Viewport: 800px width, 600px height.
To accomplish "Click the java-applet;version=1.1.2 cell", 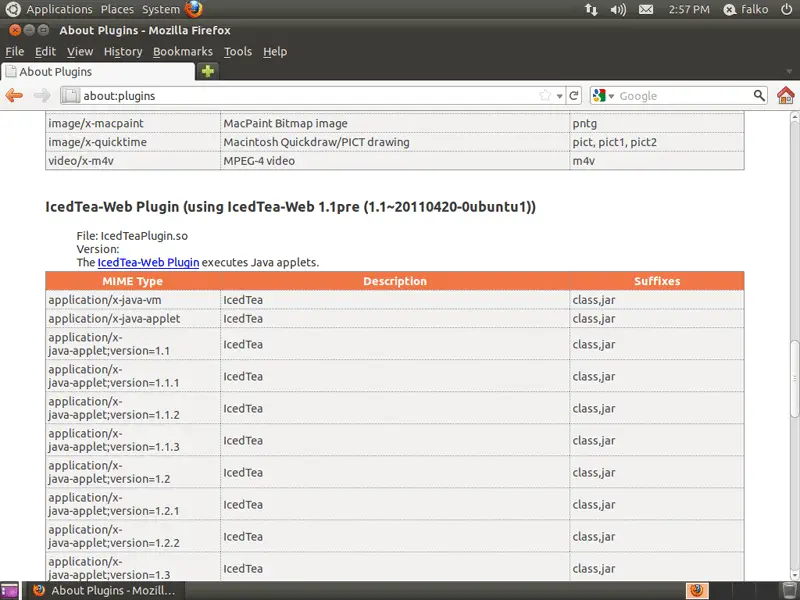I will [133, 408].
